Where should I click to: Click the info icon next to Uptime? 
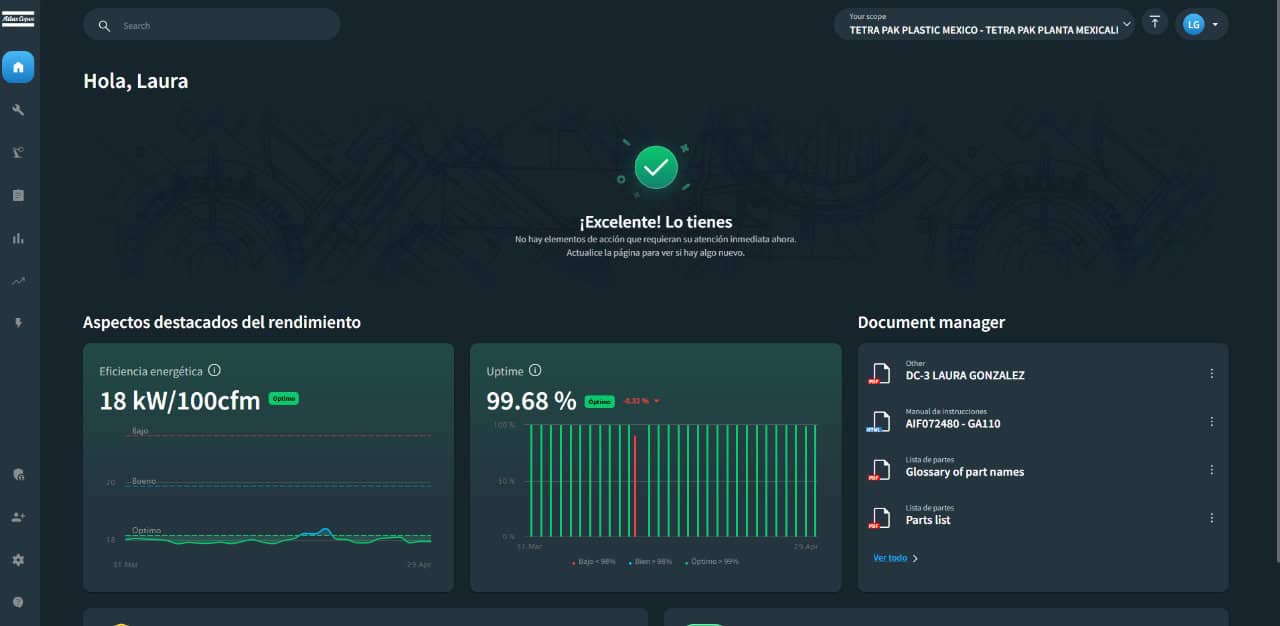coord(535,371)
